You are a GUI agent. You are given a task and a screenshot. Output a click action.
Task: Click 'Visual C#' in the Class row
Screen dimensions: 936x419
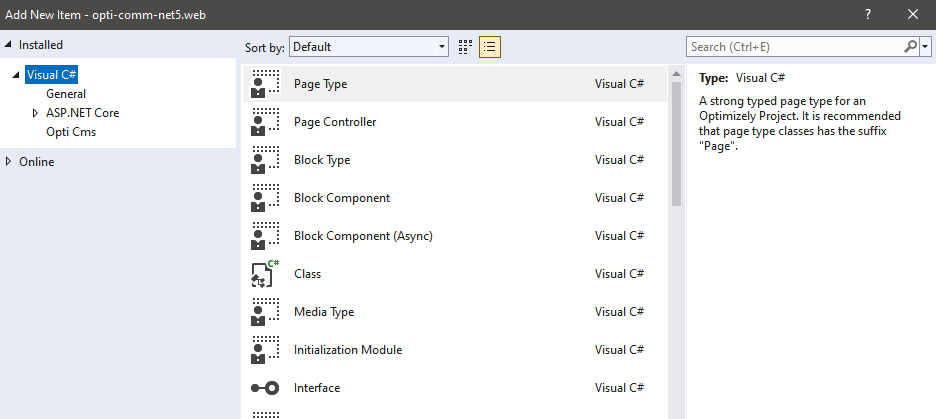pyautogui.click(x=620, y=274)
